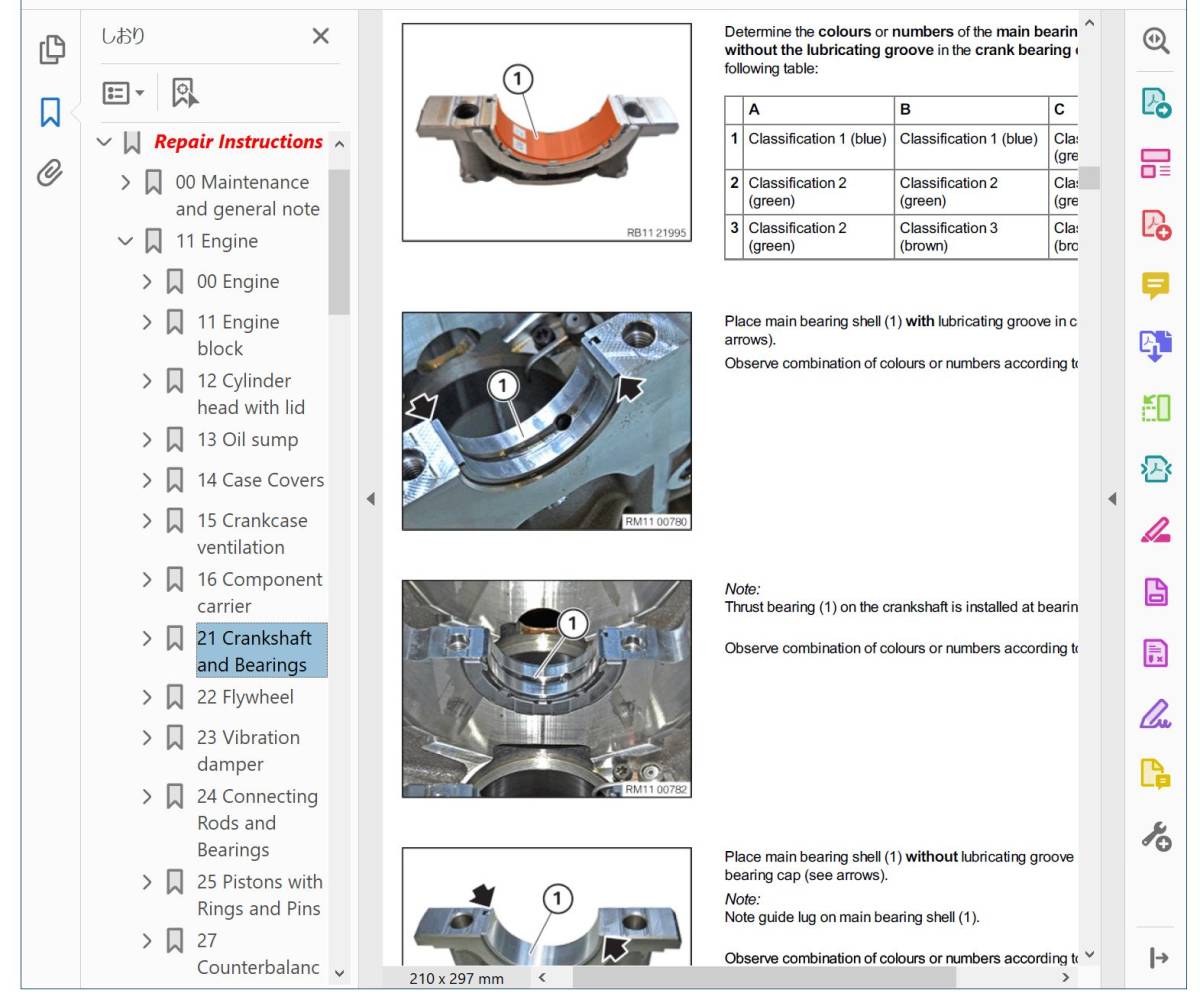Click the horizontal scrollbar left arrow

click(543, 978)
